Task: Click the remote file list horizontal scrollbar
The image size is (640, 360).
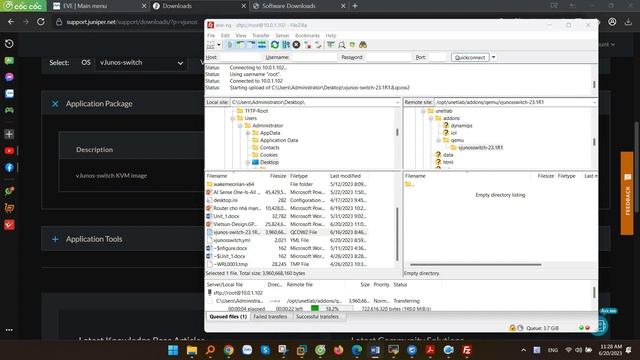Action: (x=476, y=264)
